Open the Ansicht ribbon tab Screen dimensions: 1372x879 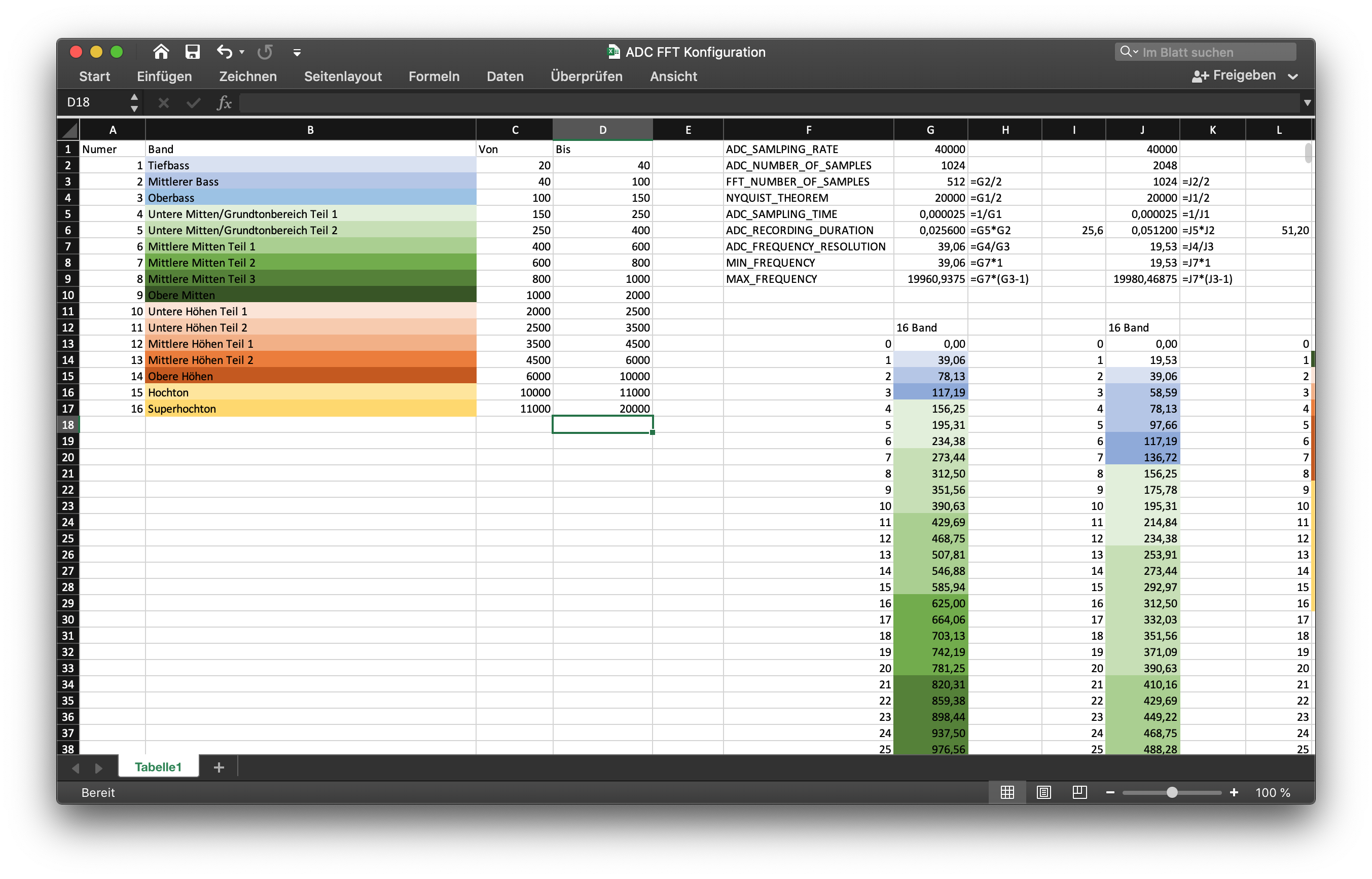tap(673, 77)
